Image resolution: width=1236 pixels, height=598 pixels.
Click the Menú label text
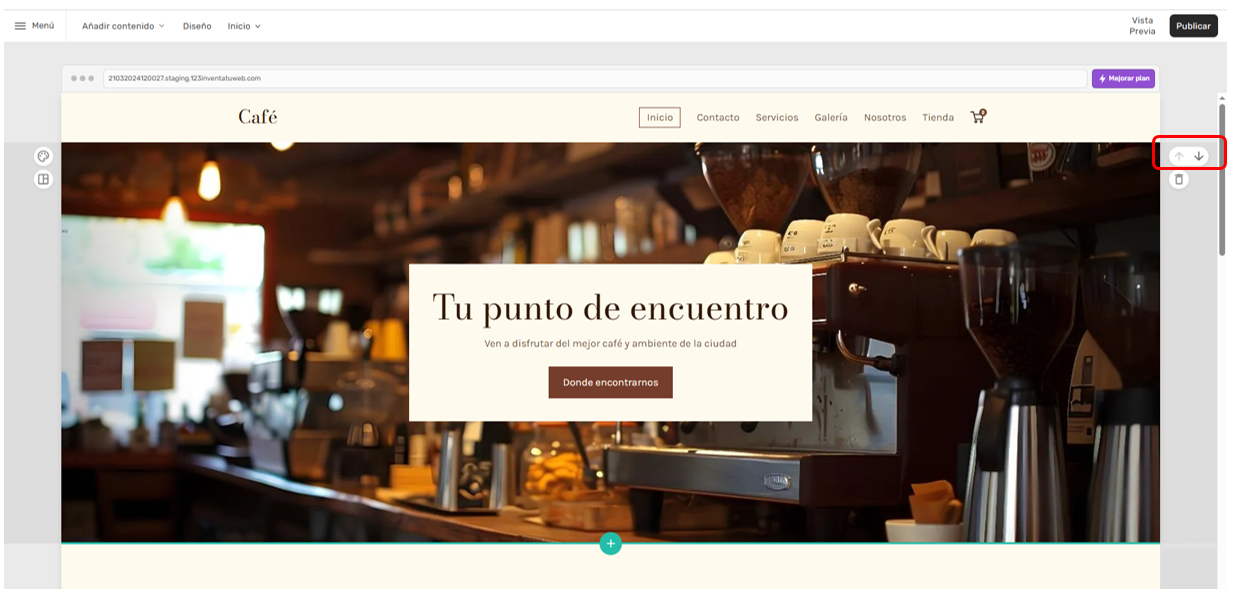(43, 26)
